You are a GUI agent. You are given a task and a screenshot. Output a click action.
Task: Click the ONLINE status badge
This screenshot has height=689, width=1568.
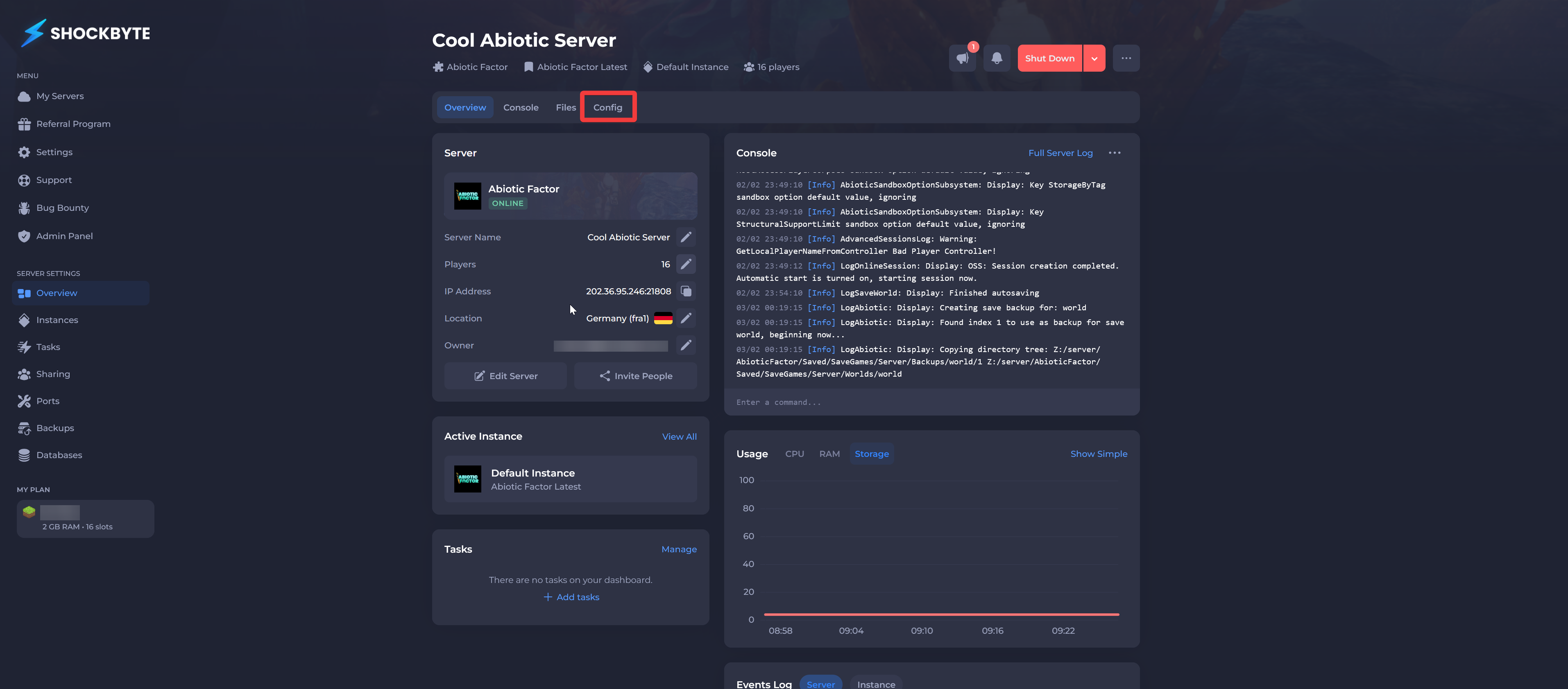[508, 203]
